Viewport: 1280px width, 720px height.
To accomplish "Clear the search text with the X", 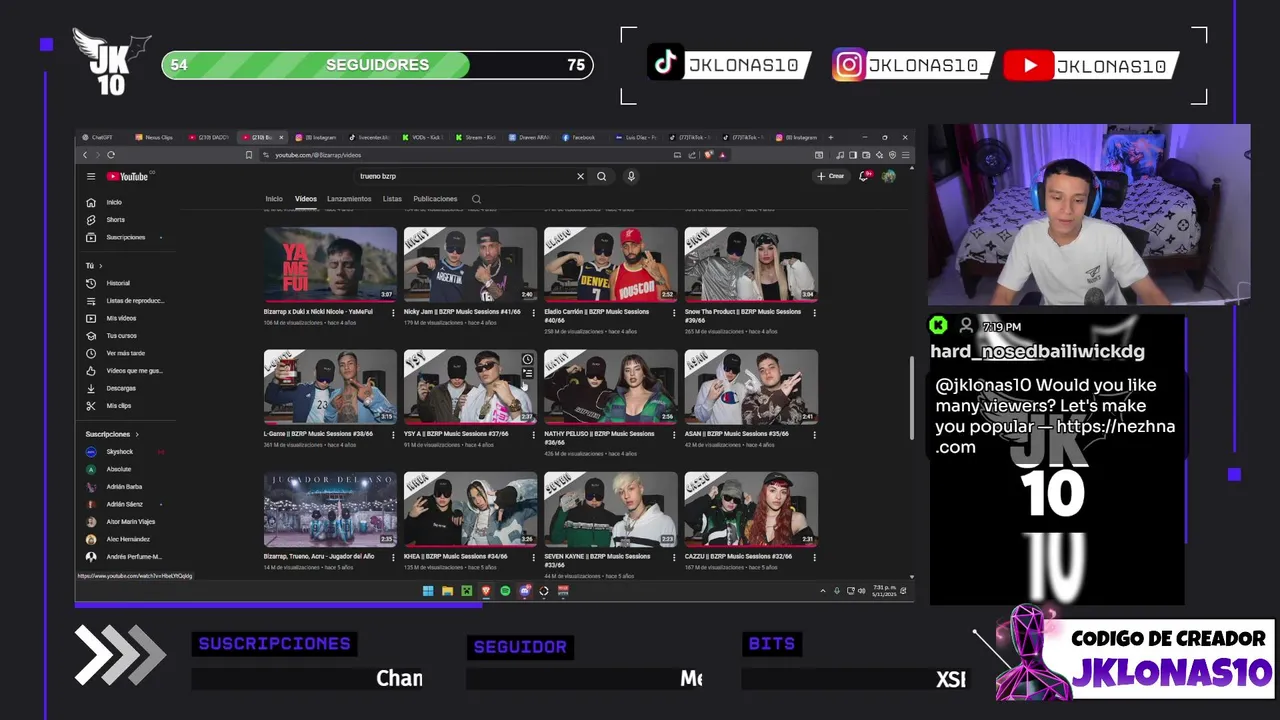I will [x=580, y=176].
